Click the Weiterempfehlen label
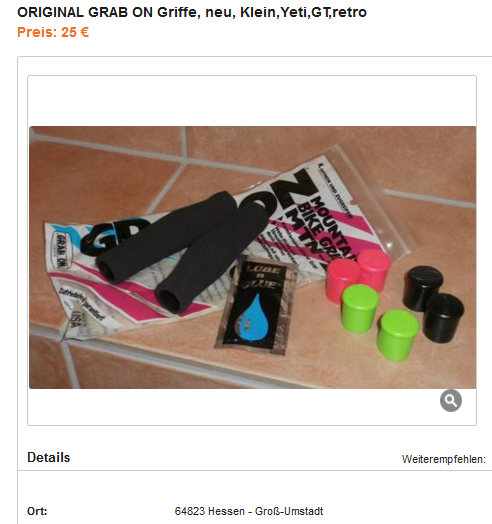Viewport: 492px width, 524px height. pos(444,459)
